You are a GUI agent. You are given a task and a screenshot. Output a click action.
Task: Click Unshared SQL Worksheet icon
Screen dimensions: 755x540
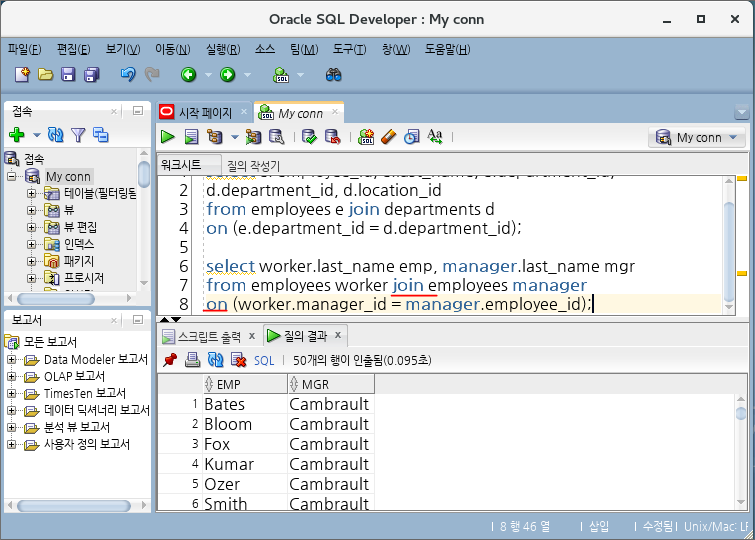(366, 137)
